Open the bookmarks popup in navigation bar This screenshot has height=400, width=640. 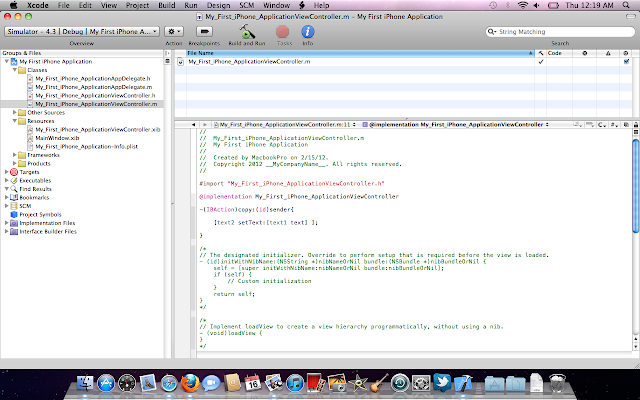pos(577,124)
